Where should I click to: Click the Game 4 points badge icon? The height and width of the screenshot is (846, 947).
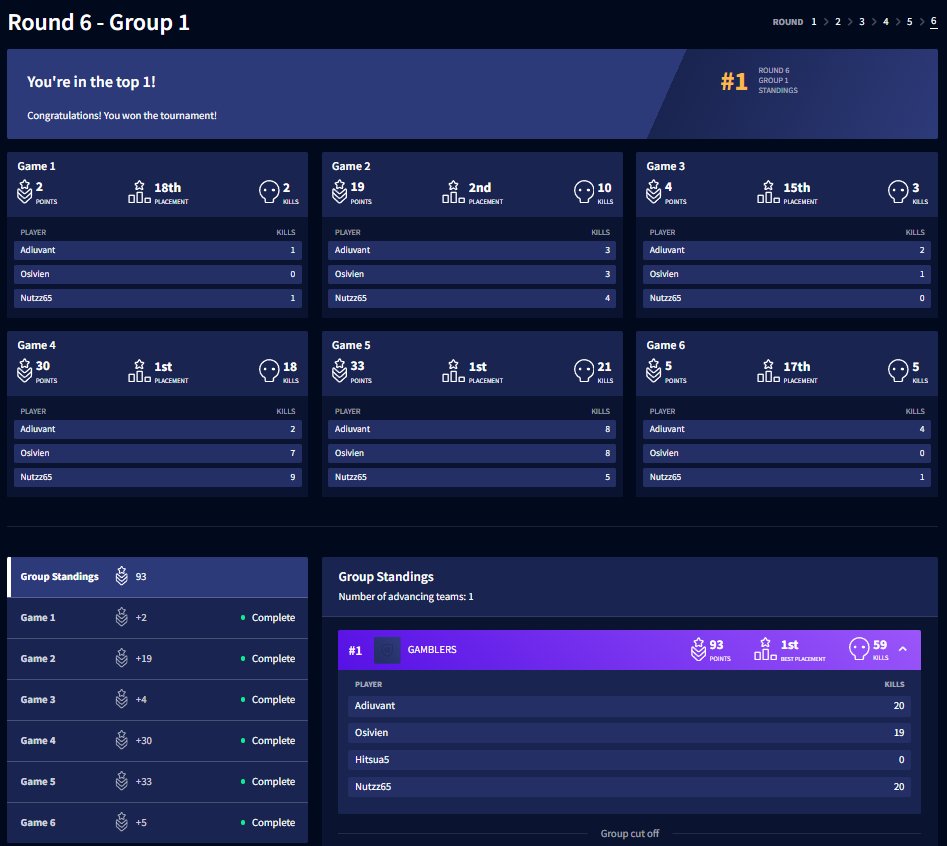point(24,370)
